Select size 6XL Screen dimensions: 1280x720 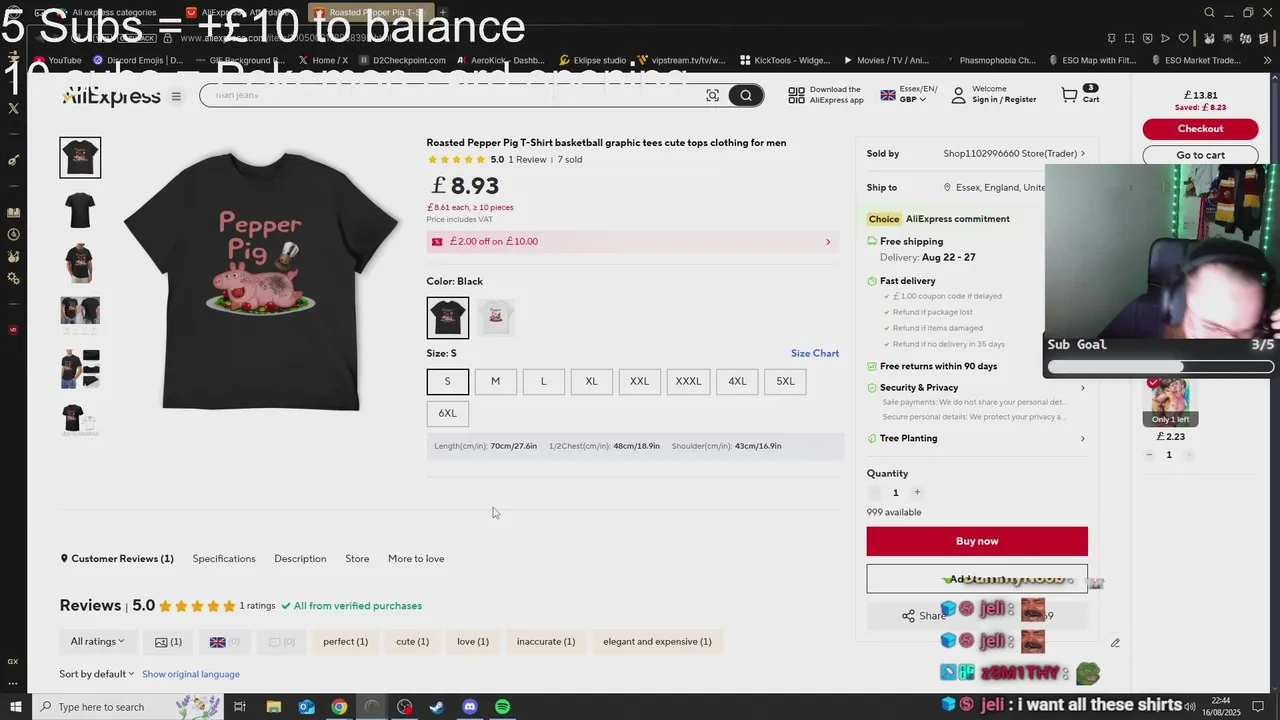(x=447, y=413)
